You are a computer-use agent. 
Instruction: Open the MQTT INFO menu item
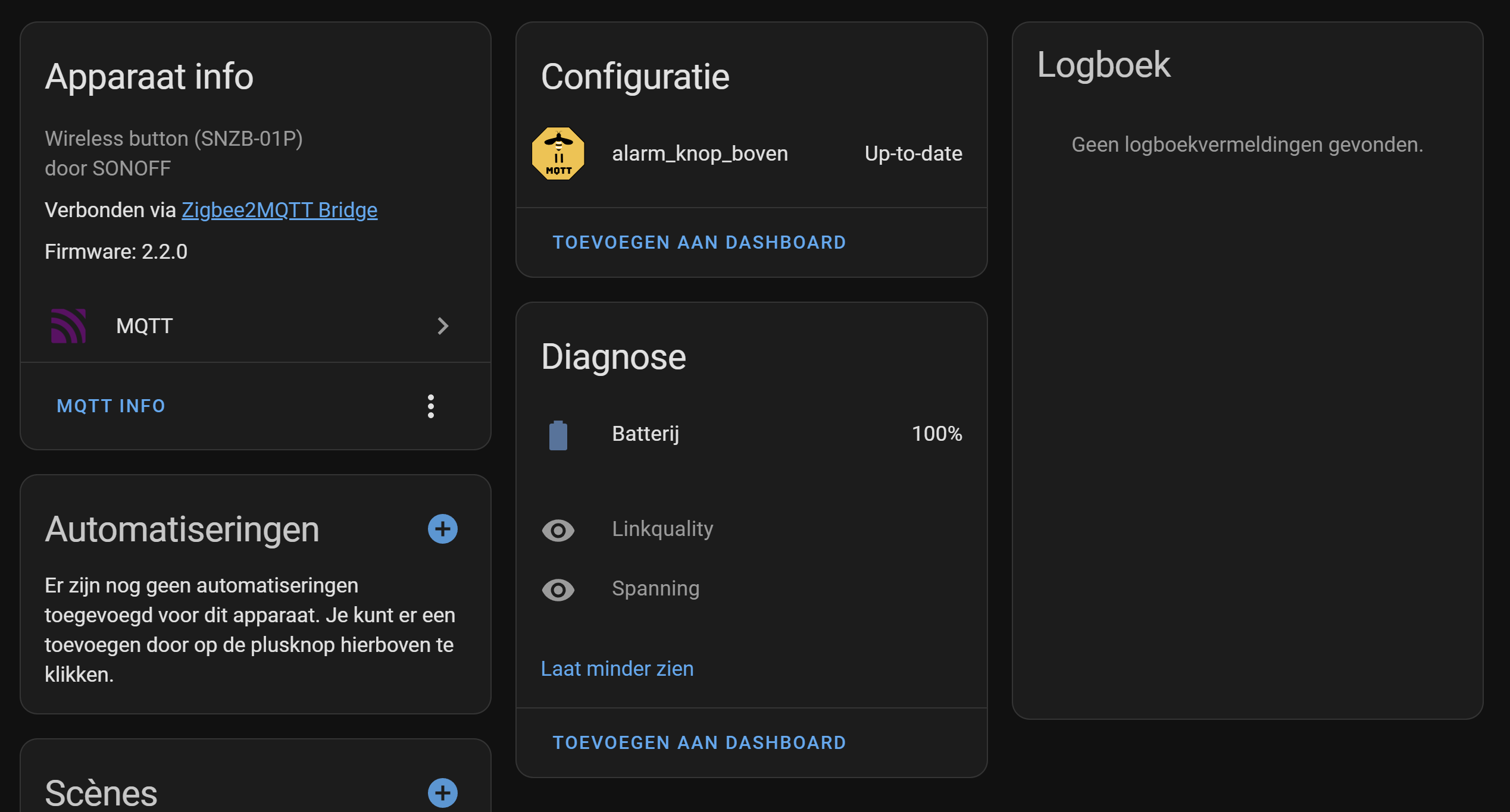coord(111,406)
